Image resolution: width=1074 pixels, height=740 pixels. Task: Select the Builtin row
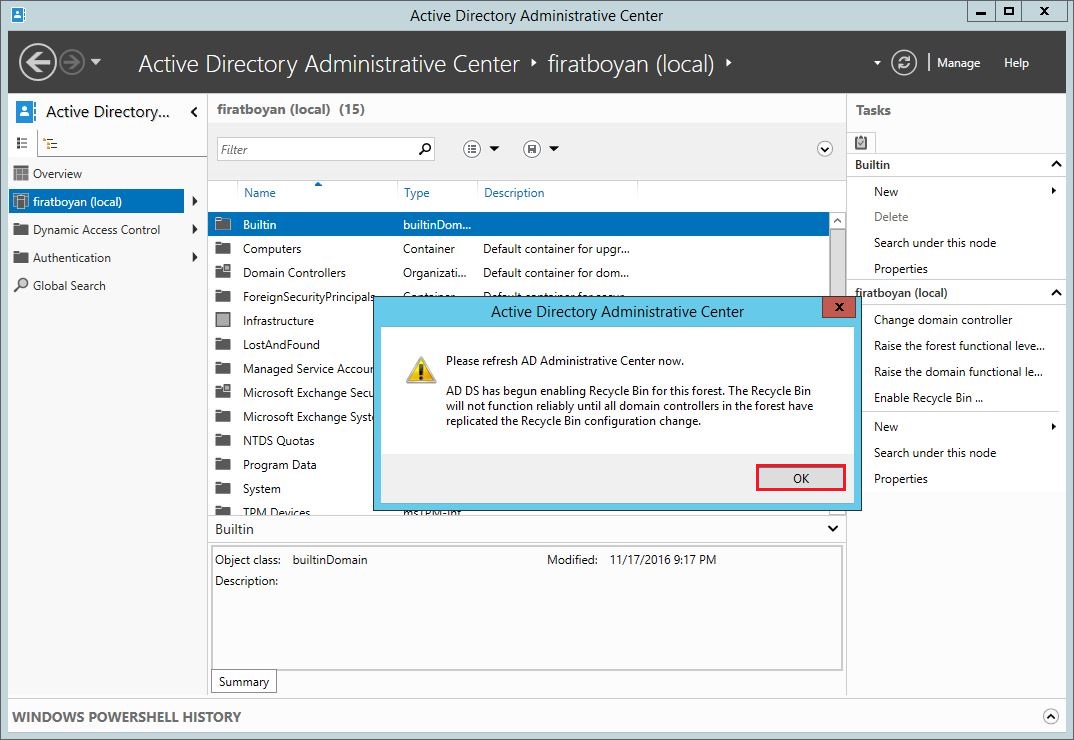pyautogui.click(x=519, y=224)
